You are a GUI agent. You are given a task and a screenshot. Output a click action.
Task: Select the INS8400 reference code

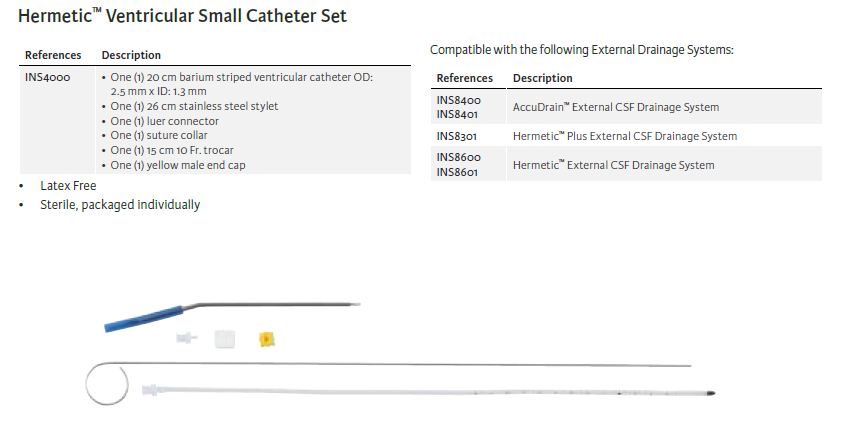coord(458,100)
